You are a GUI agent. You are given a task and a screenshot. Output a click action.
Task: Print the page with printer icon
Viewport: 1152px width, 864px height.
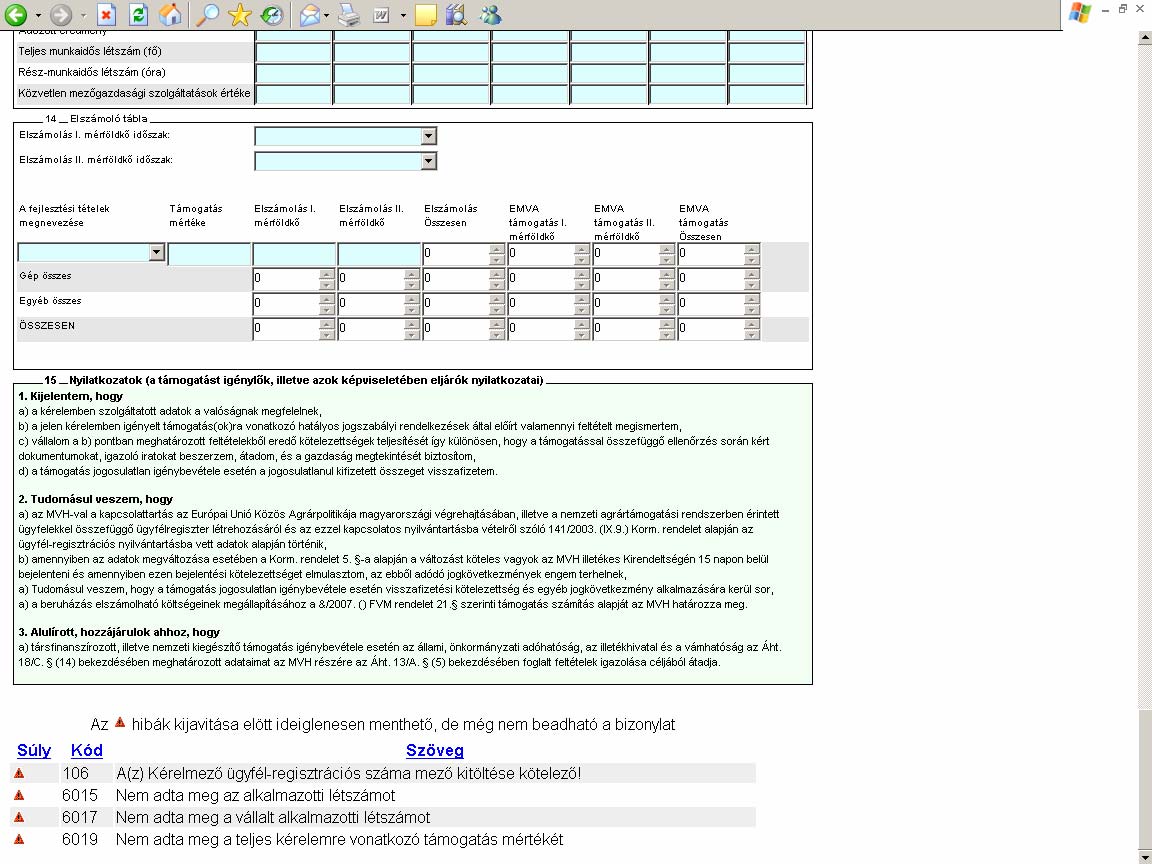click(x=349, y=14)
